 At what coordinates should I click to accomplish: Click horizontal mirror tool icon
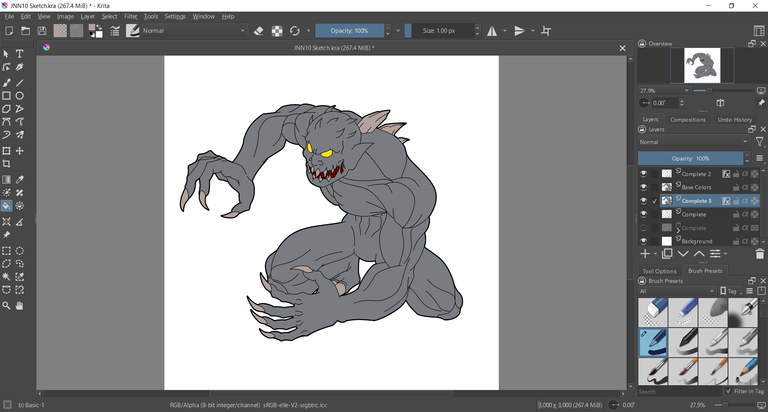pos(492,31)
